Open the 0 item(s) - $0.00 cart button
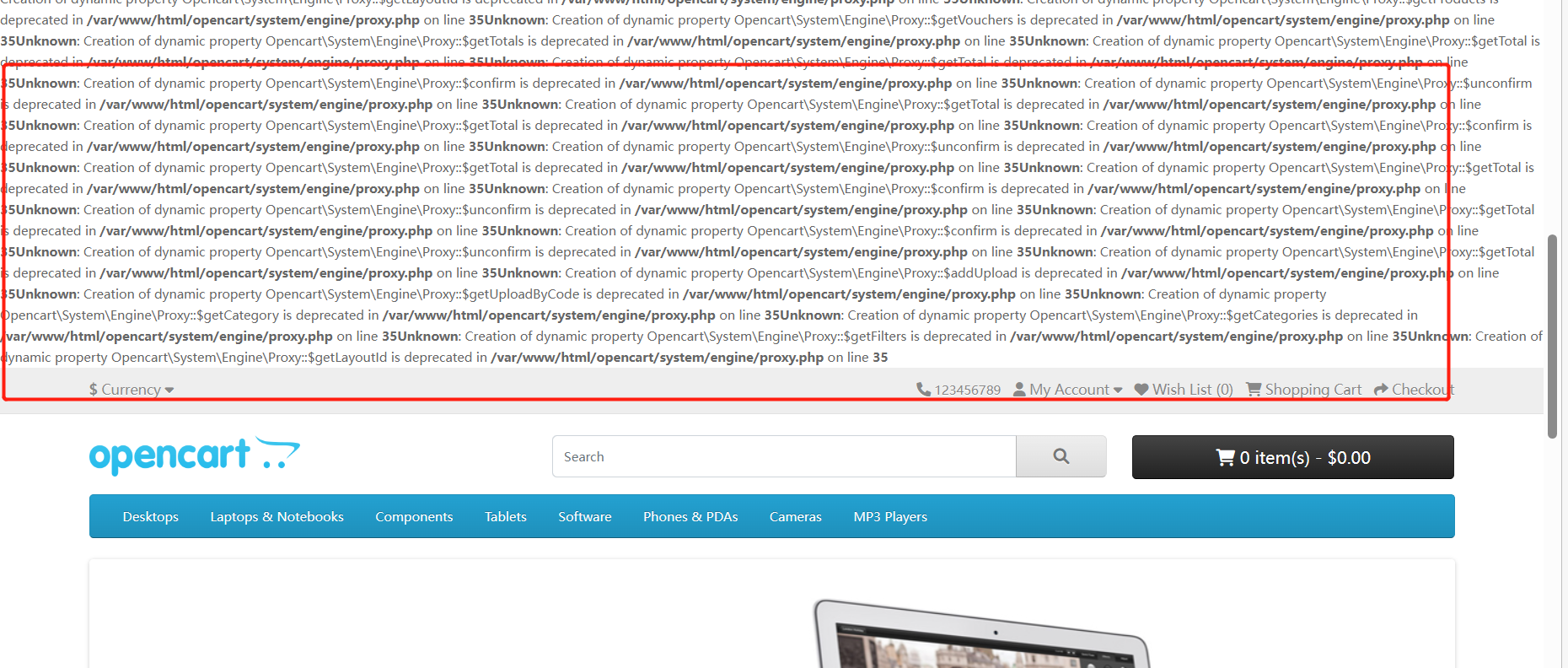1568x668 pixels. pyautogui.click(x=1293, y=457)
